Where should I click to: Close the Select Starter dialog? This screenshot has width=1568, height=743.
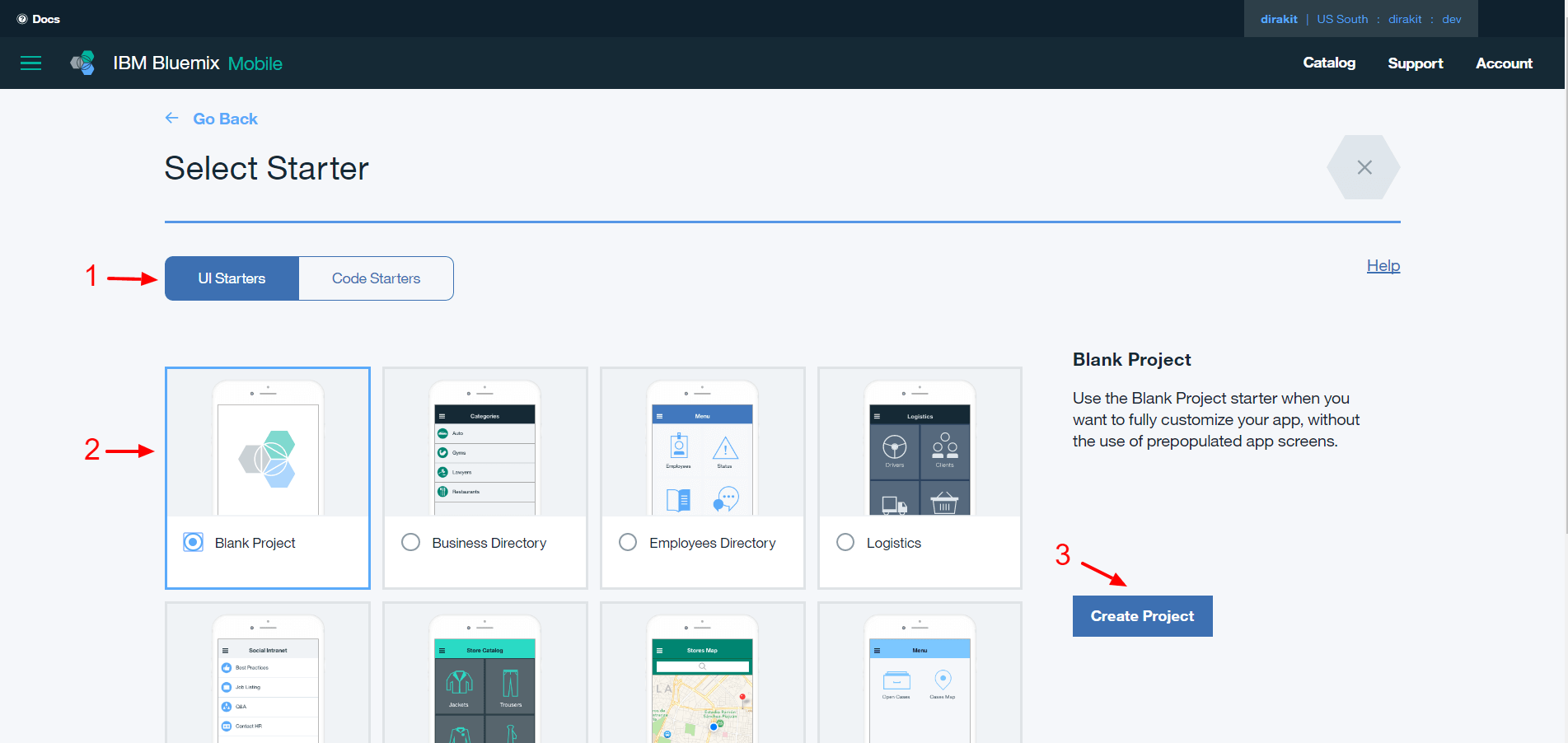point(1364,167)
